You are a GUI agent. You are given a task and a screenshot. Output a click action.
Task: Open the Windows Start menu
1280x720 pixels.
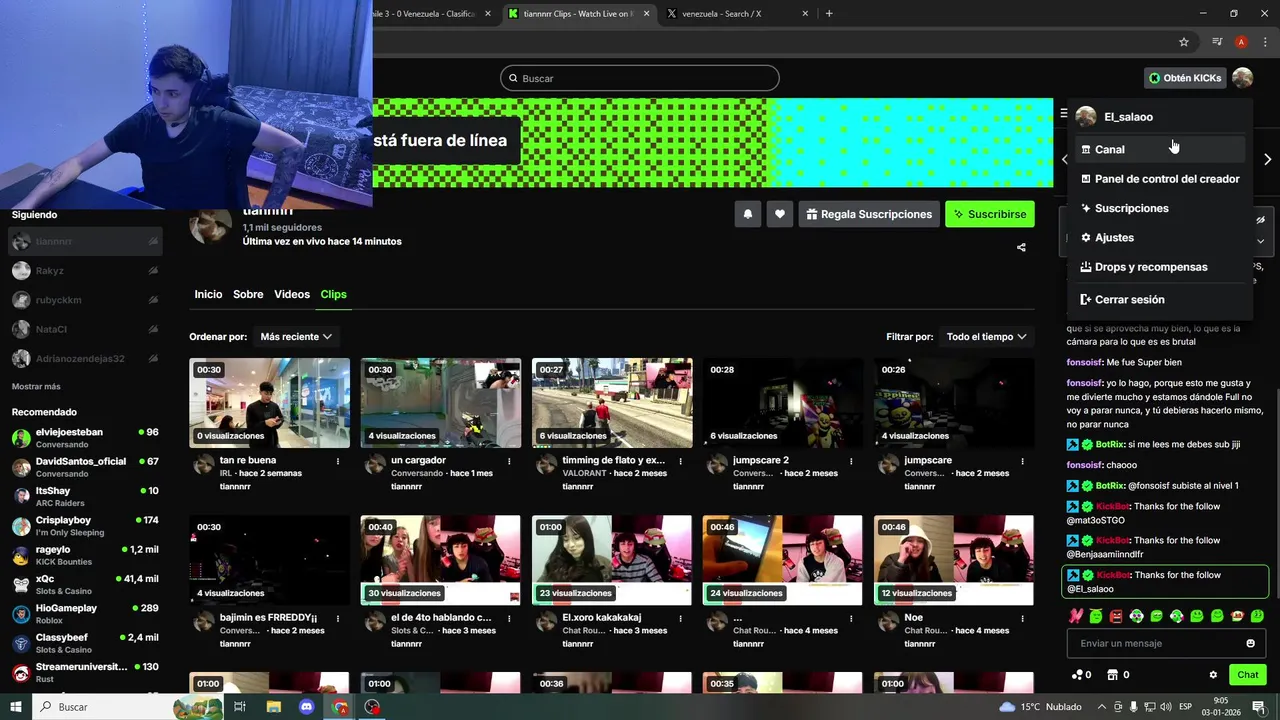tap(16, 707)
